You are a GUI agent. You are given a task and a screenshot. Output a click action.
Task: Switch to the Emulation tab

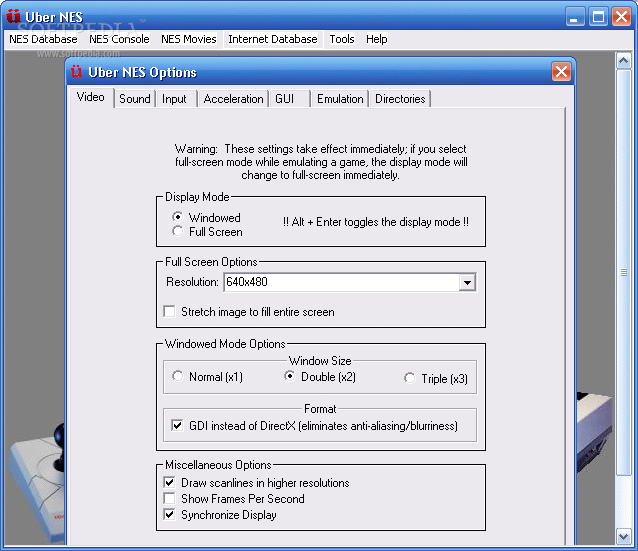tap(340, 99)
